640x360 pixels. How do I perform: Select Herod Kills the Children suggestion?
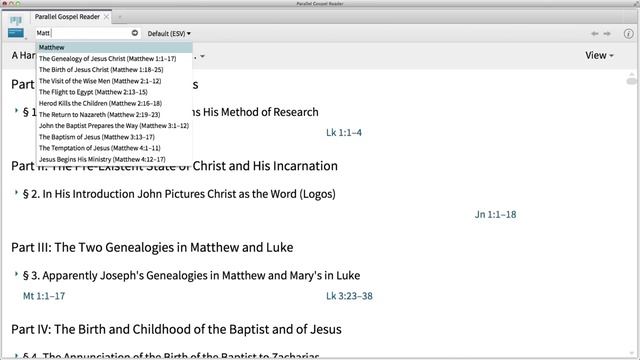click(x=114, y=104)
